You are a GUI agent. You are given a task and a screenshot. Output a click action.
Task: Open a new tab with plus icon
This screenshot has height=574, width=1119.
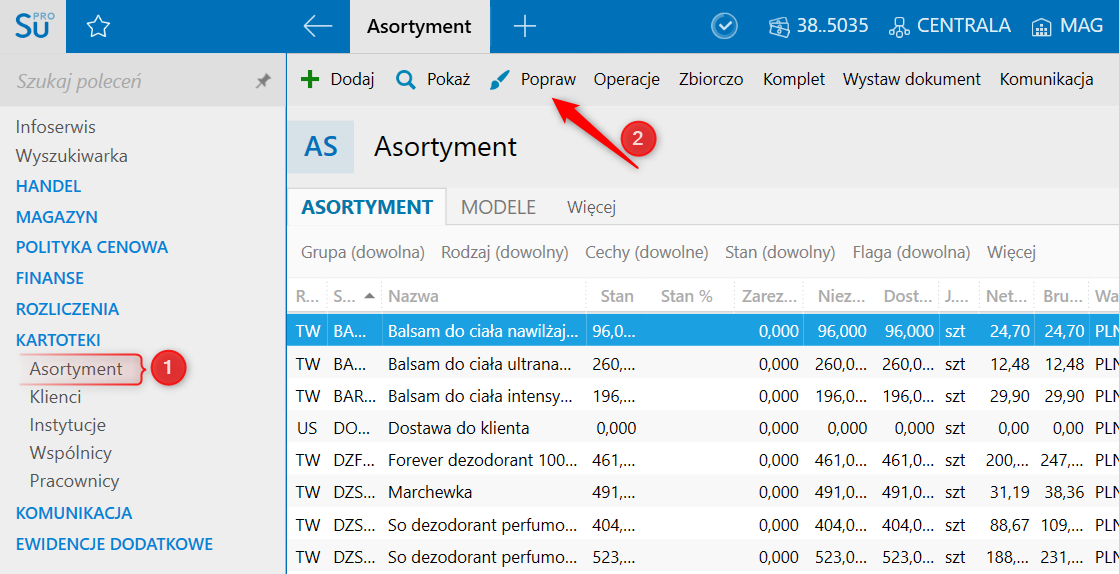[x=524, y=27]
